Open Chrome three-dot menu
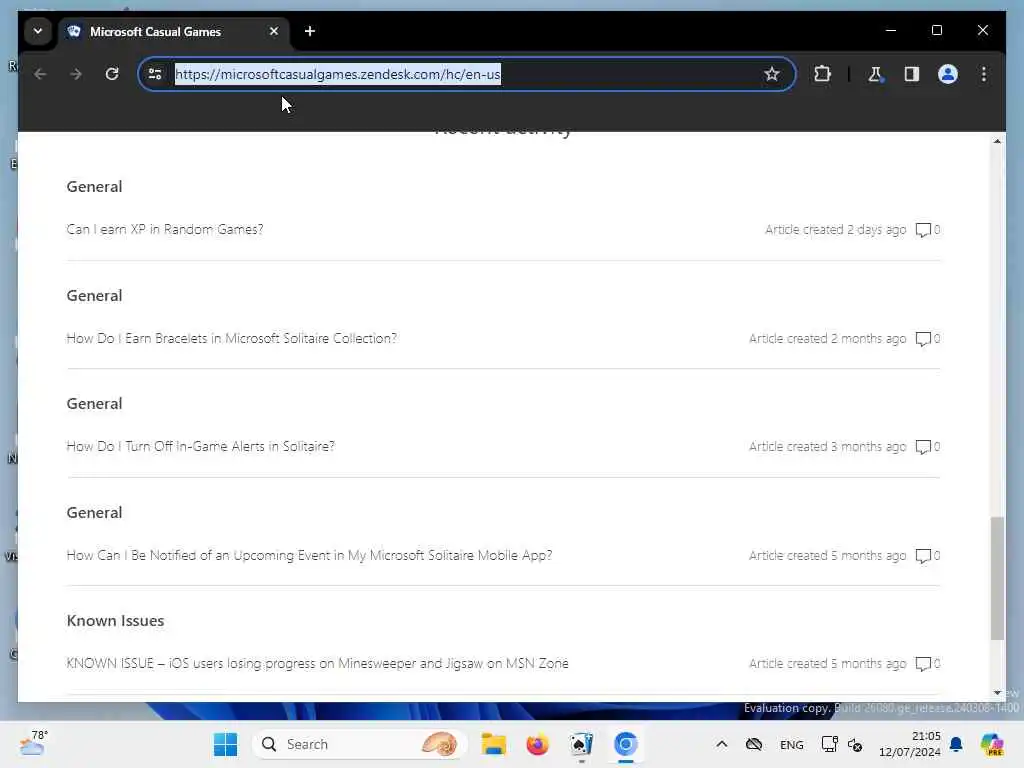Image resolution: width=1024 pixels, height=768 pixels. (984, 74)
